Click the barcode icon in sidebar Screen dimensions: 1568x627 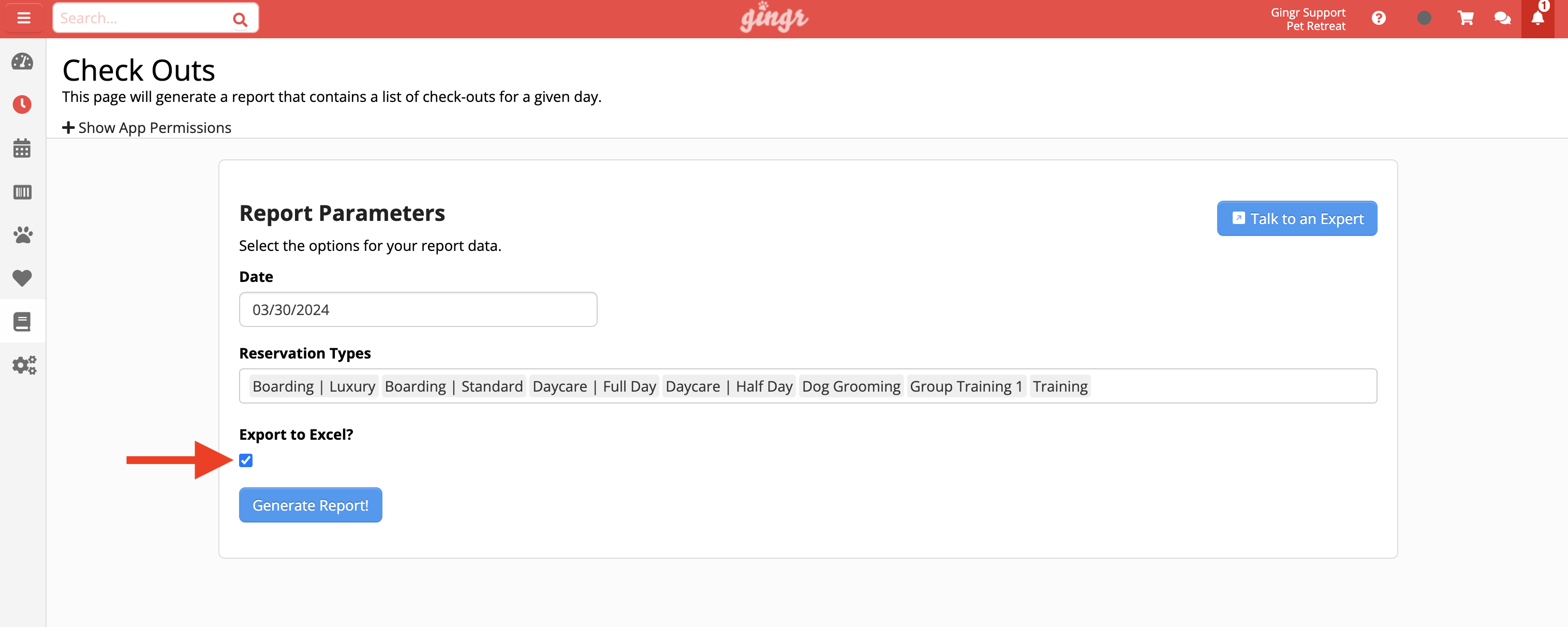22,192
